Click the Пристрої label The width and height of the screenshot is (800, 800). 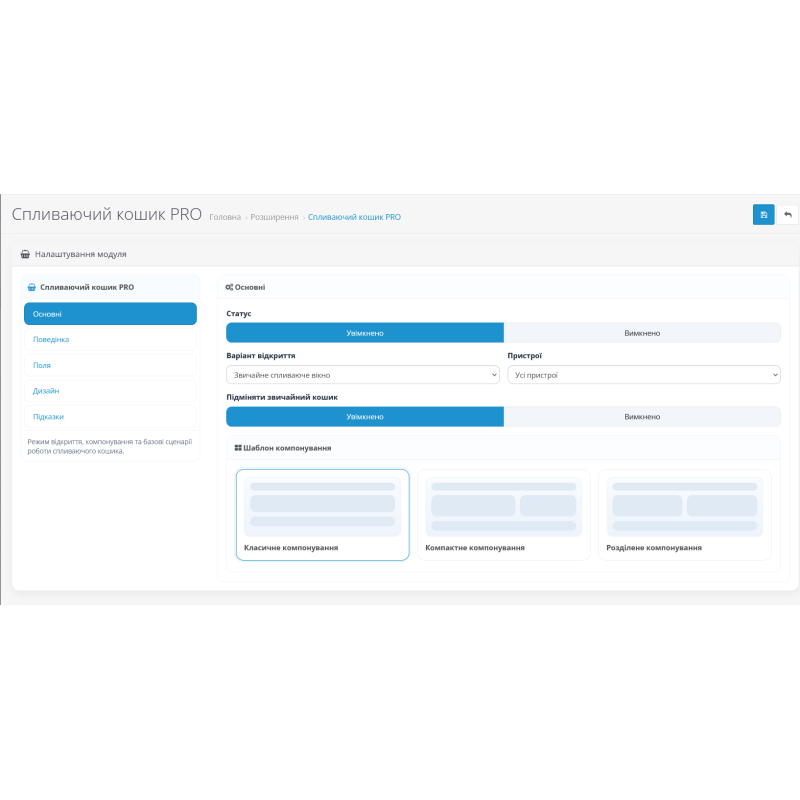click(x=524, y=356)
